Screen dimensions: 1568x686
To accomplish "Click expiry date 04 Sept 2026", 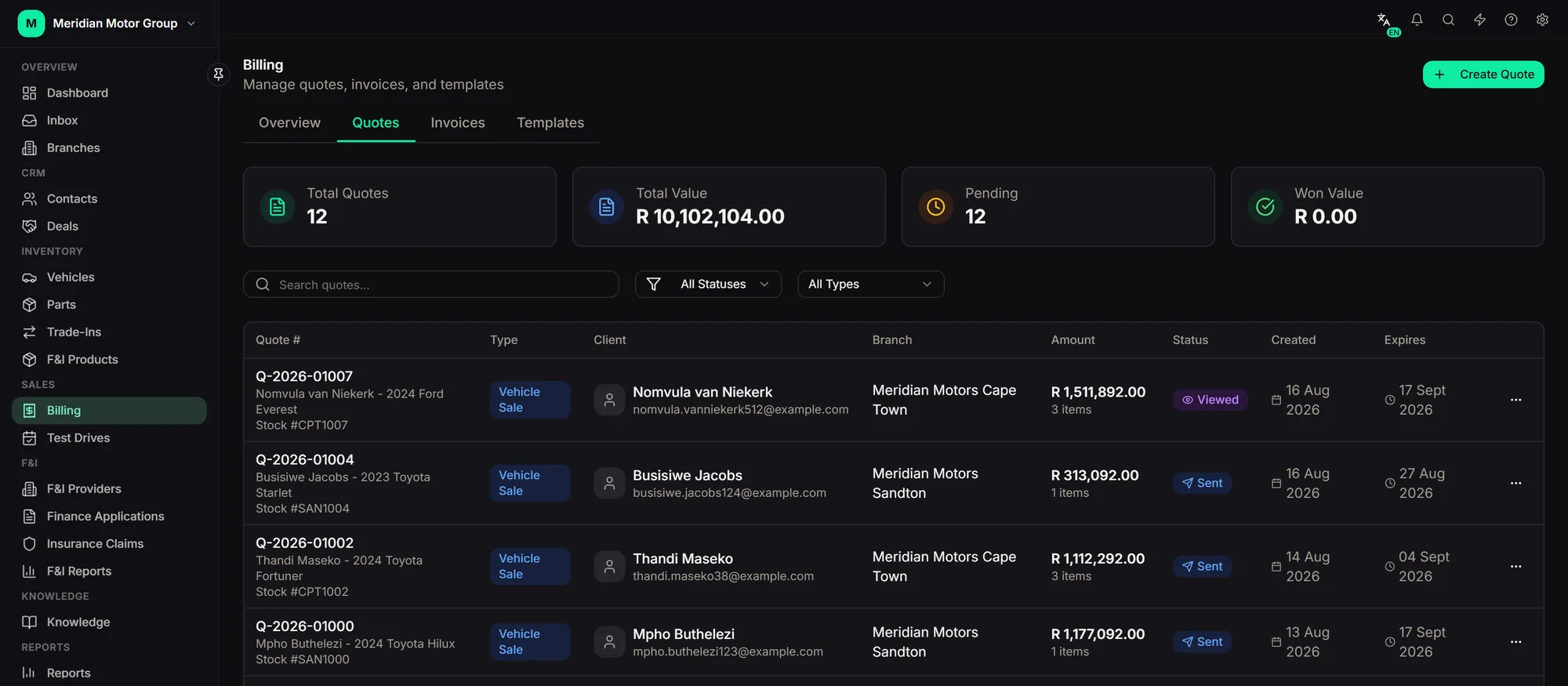I will 1424,566.
